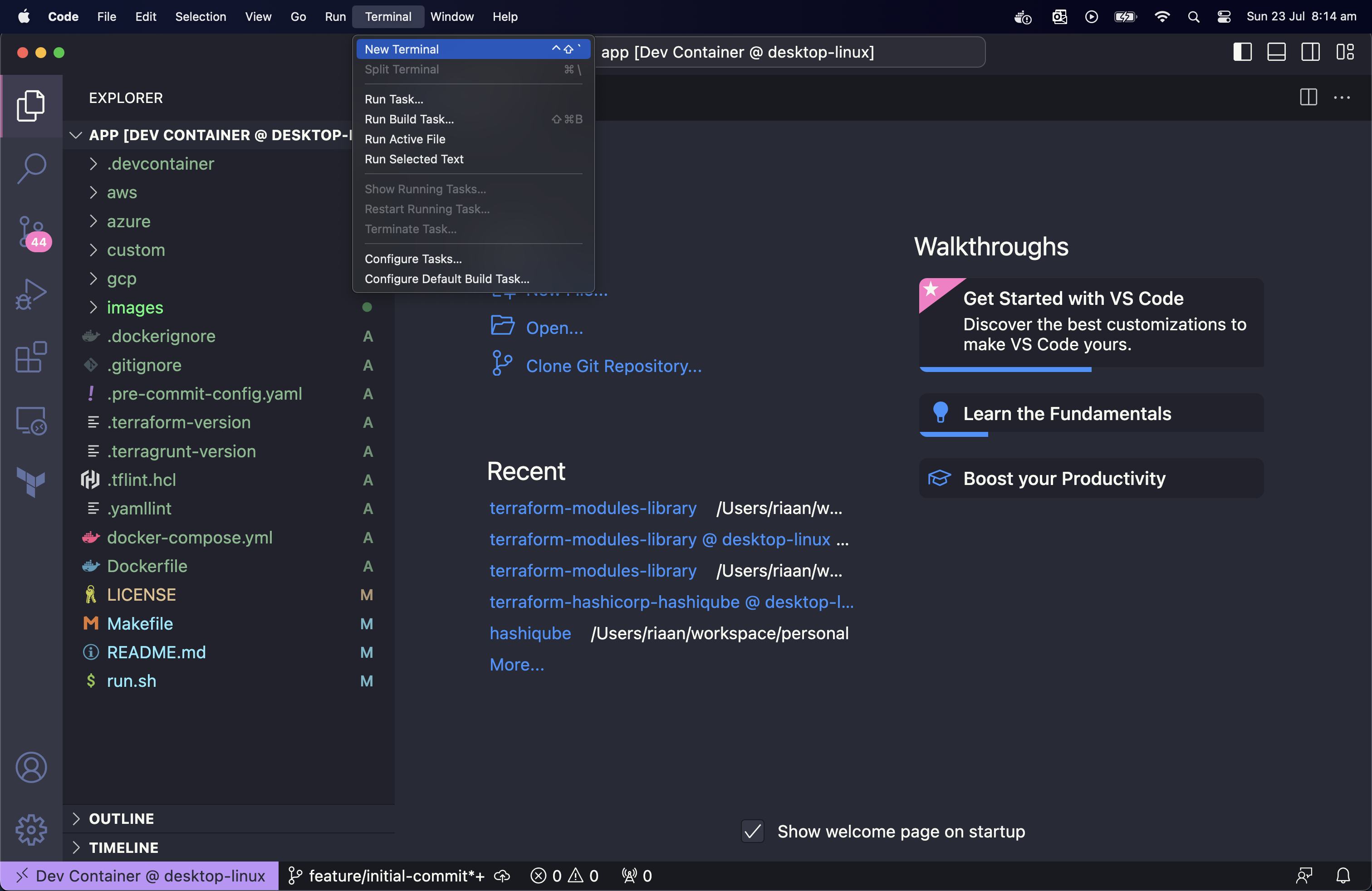
Task: Expand the aws folder
Action: click(93, 192)
